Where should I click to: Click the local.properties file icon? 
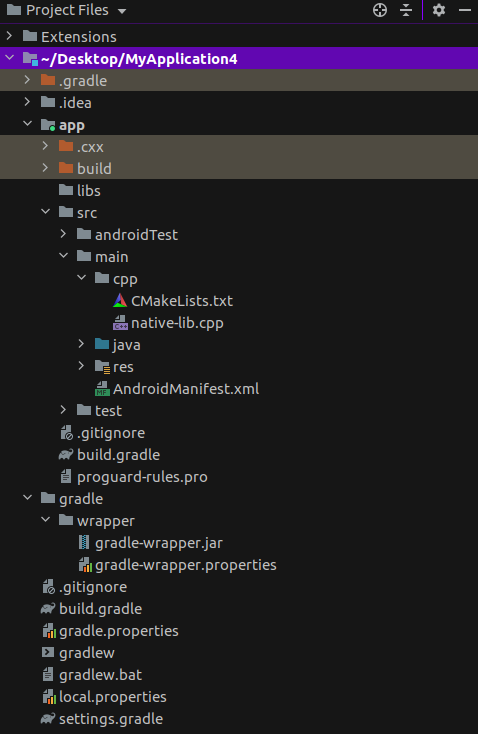[49, 697]
